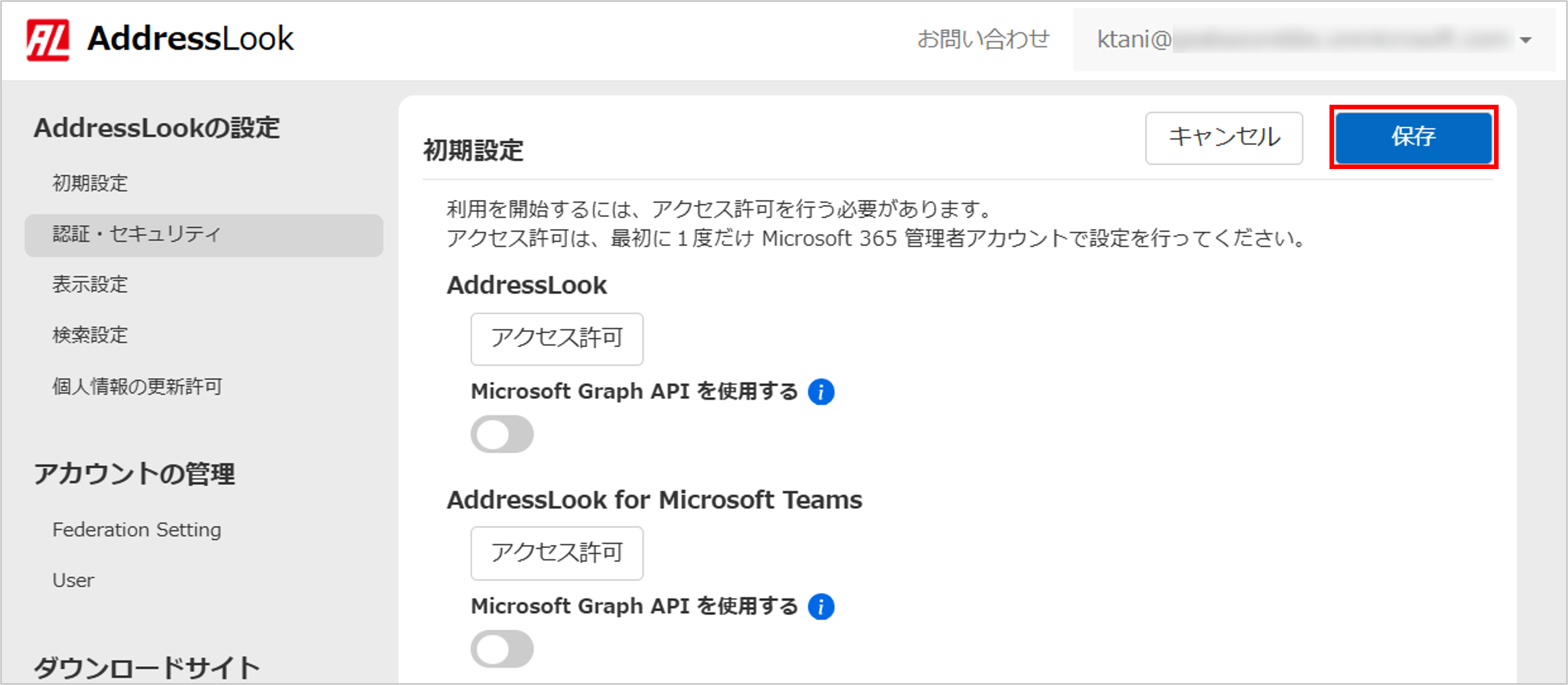Click アクセス許可 button for Microsoft Teams
Viewport: 1568px width, 685px height.
[557, 553]
